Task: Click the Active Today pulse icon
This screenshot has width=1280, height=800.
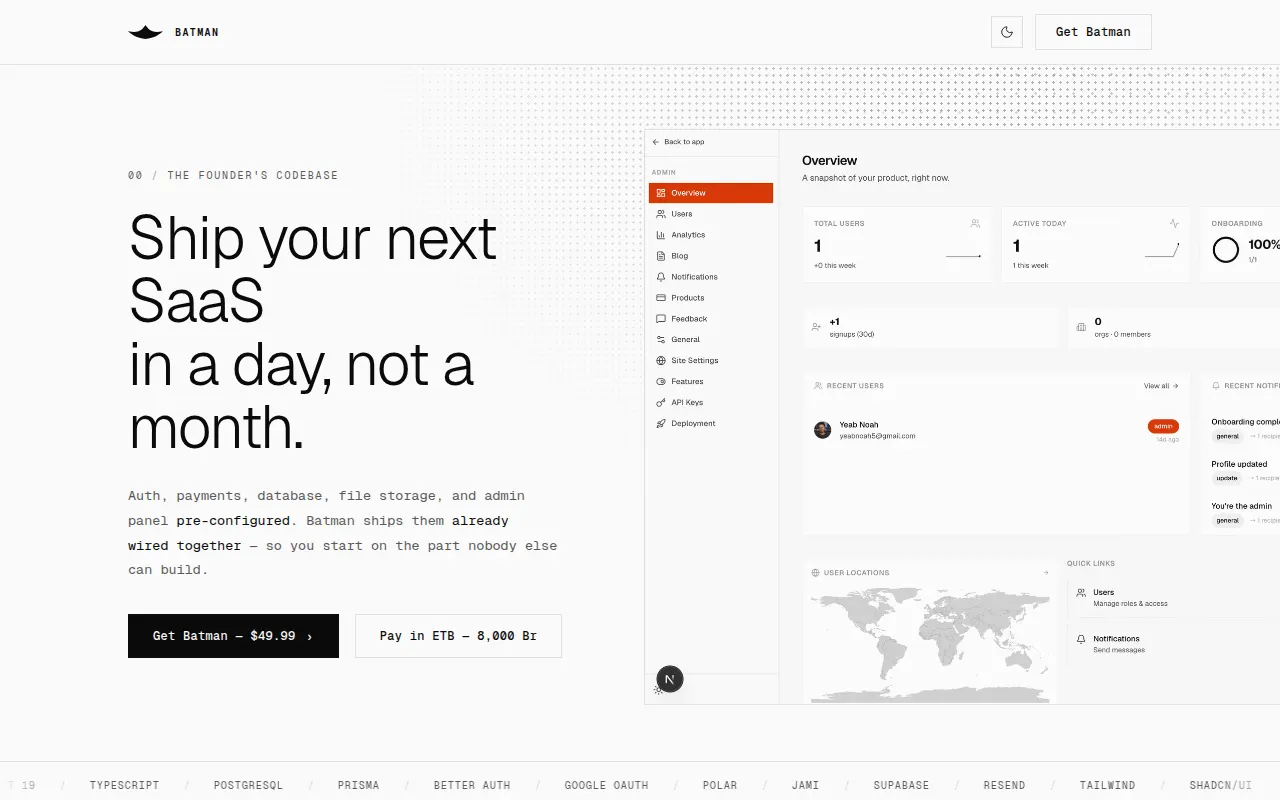Action: click(x=1174, y=224)
